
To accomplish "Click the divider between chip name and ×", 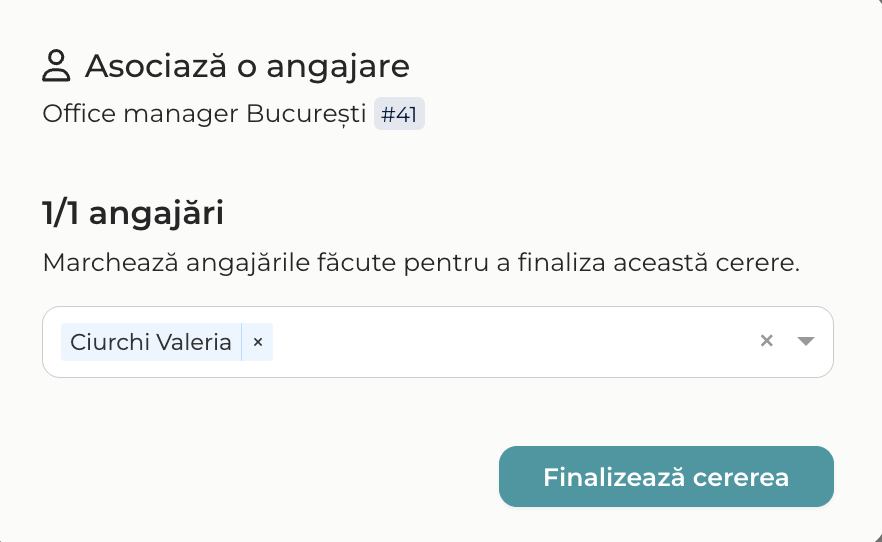I will click(x=242, y=342).
